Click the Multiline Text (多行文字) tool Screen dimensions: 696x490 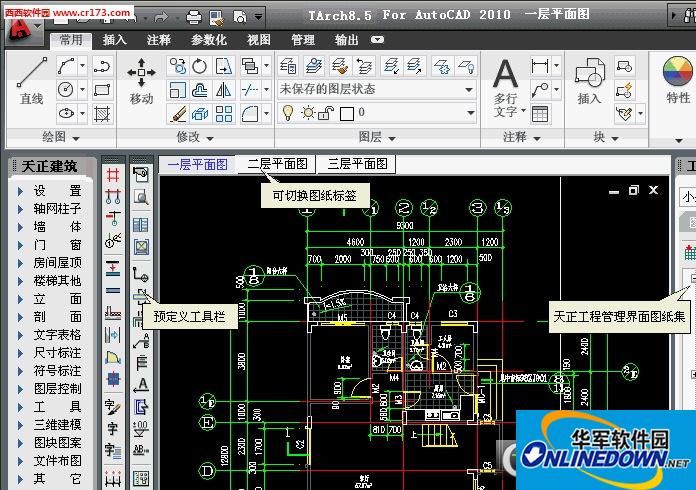coord(506,87)
